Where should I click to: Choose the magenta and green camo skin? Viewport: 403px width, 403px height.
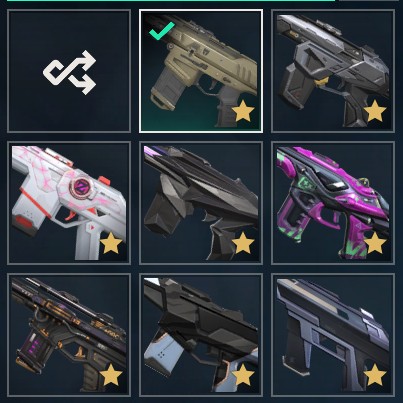pos(333,203)
